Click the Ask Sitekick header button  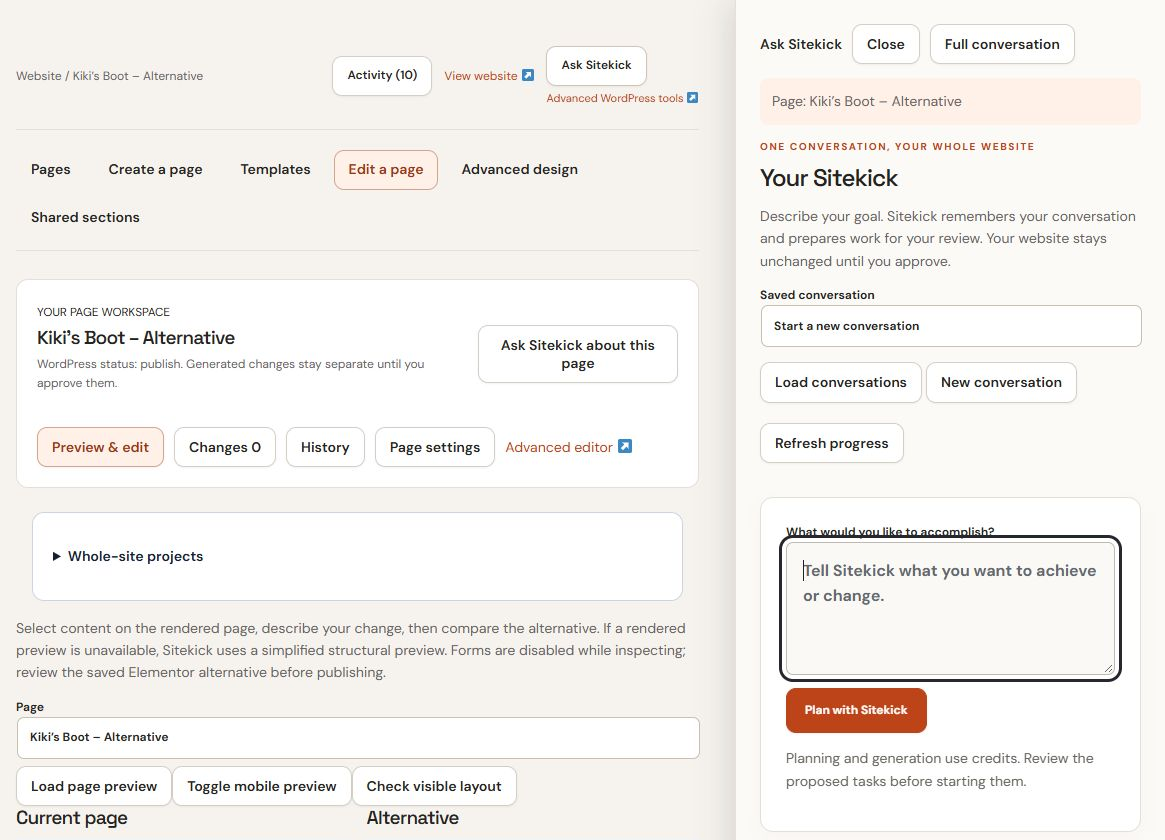point(596,65)
